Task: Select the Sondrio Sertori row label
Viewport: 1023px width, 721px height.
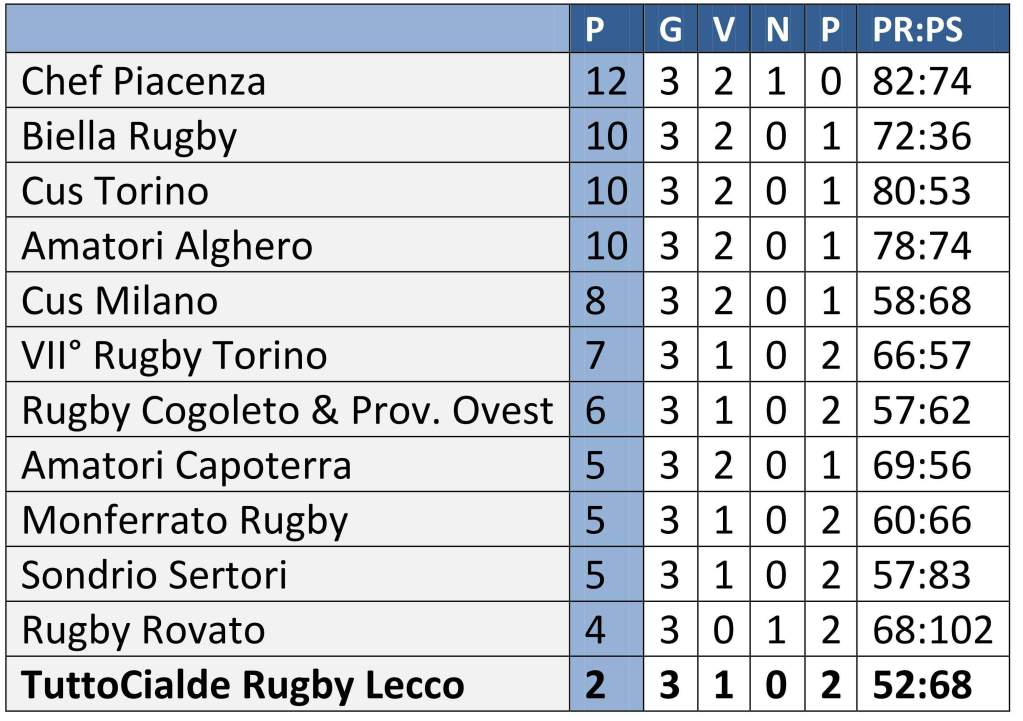Action: tap(154, 575)
